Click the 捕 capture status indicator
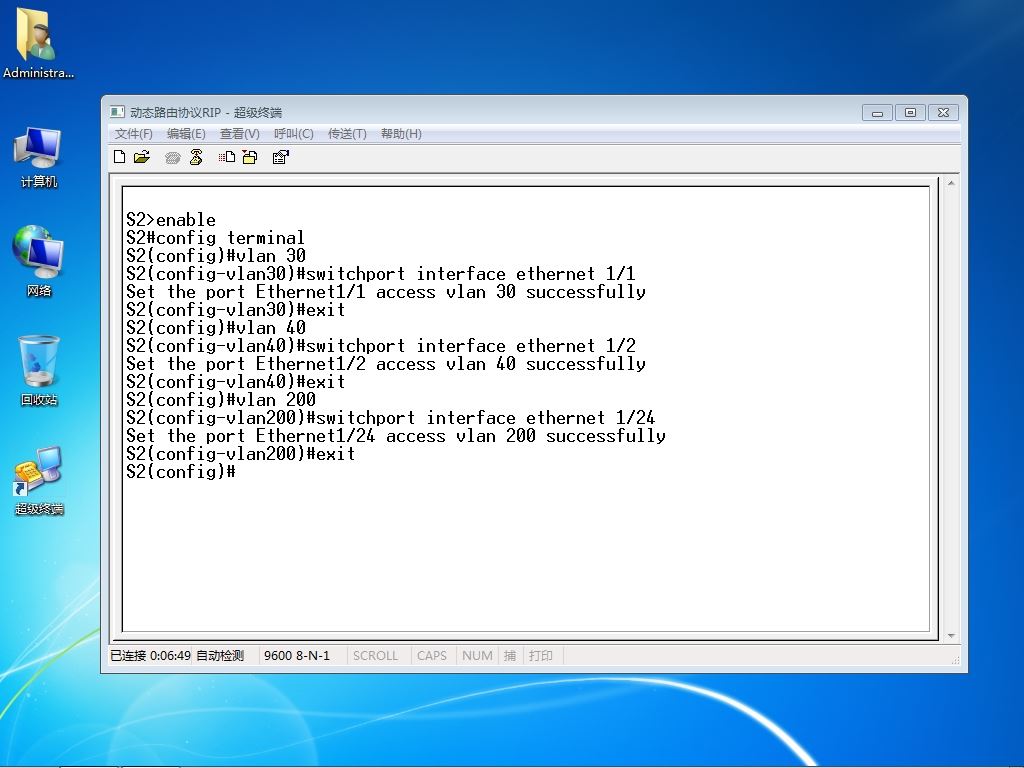1024x768 pixels. pyautogui.click(x=510, y=656)
